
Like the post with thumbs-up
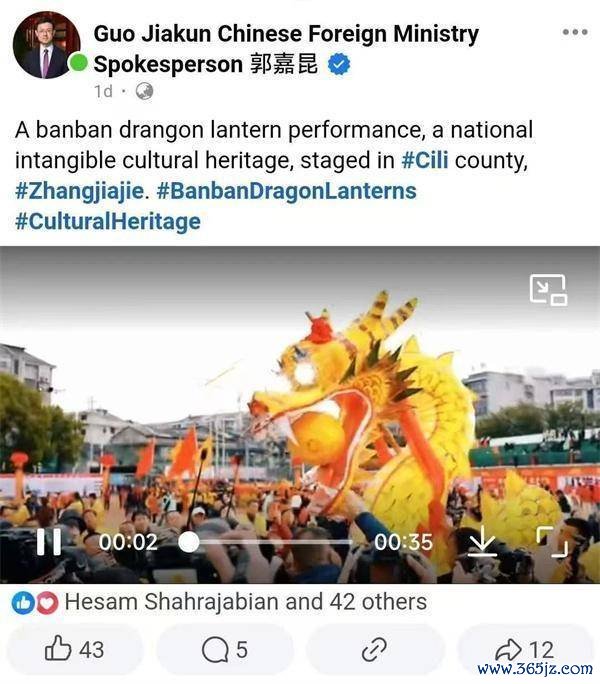(75, 649)
